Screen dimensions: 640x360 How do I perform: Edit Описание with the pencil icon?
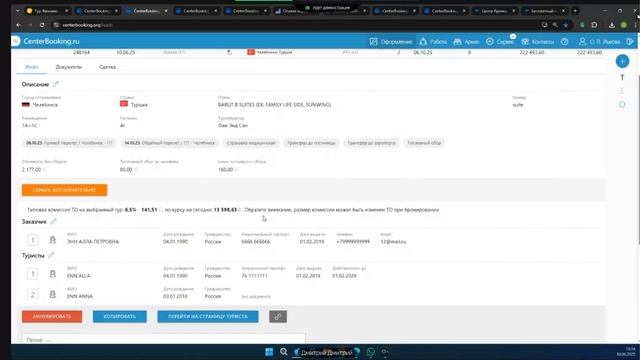[56, 84]
